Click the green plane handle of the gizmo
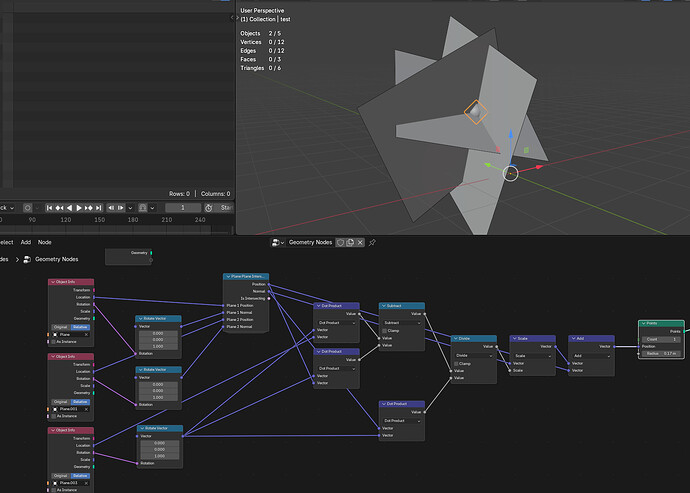Screen dimensions: 690x493 coord(526,151)
